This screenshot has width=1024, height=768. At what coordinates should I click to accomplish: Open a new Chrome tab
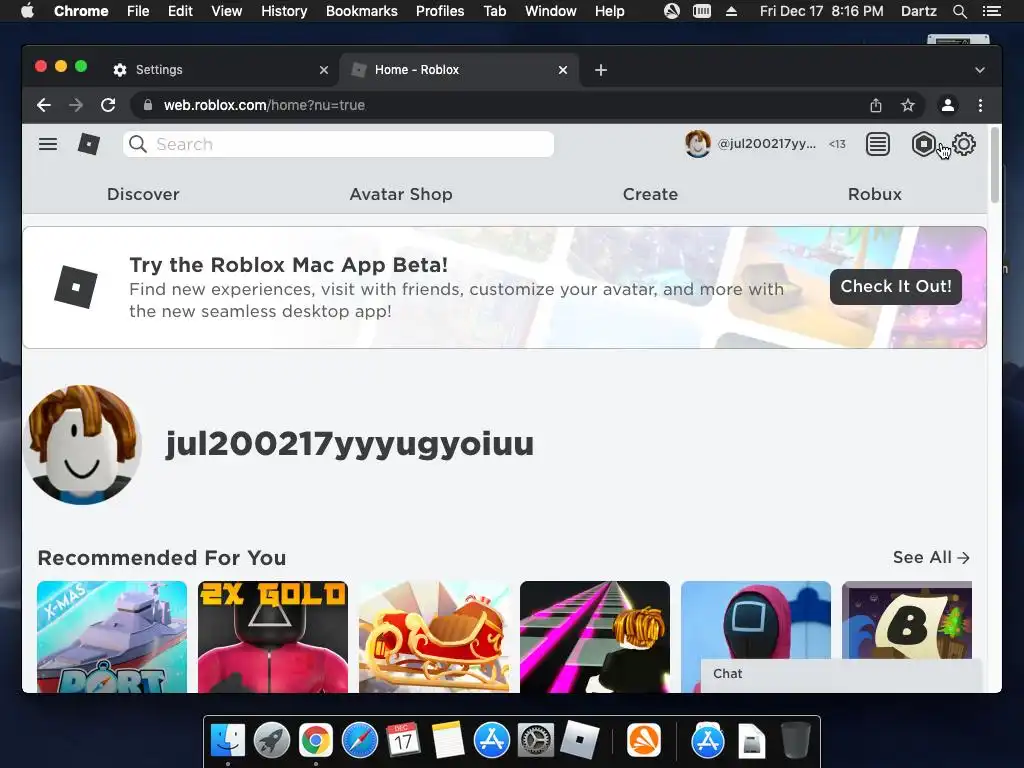click(x=601, y=70)
